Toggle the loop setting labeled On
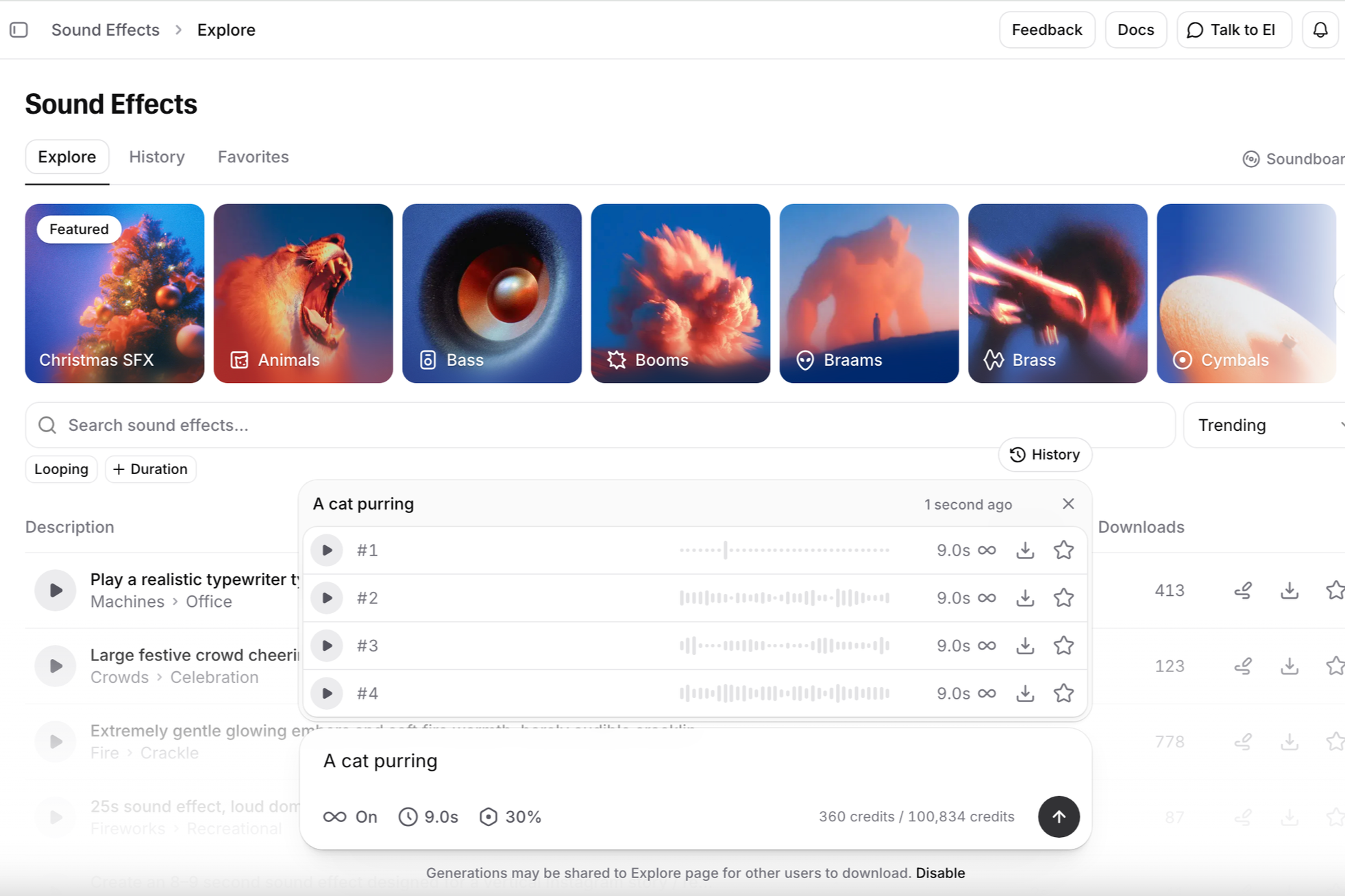This screenshot has height=896, width=1345. (x=350, y=817)
